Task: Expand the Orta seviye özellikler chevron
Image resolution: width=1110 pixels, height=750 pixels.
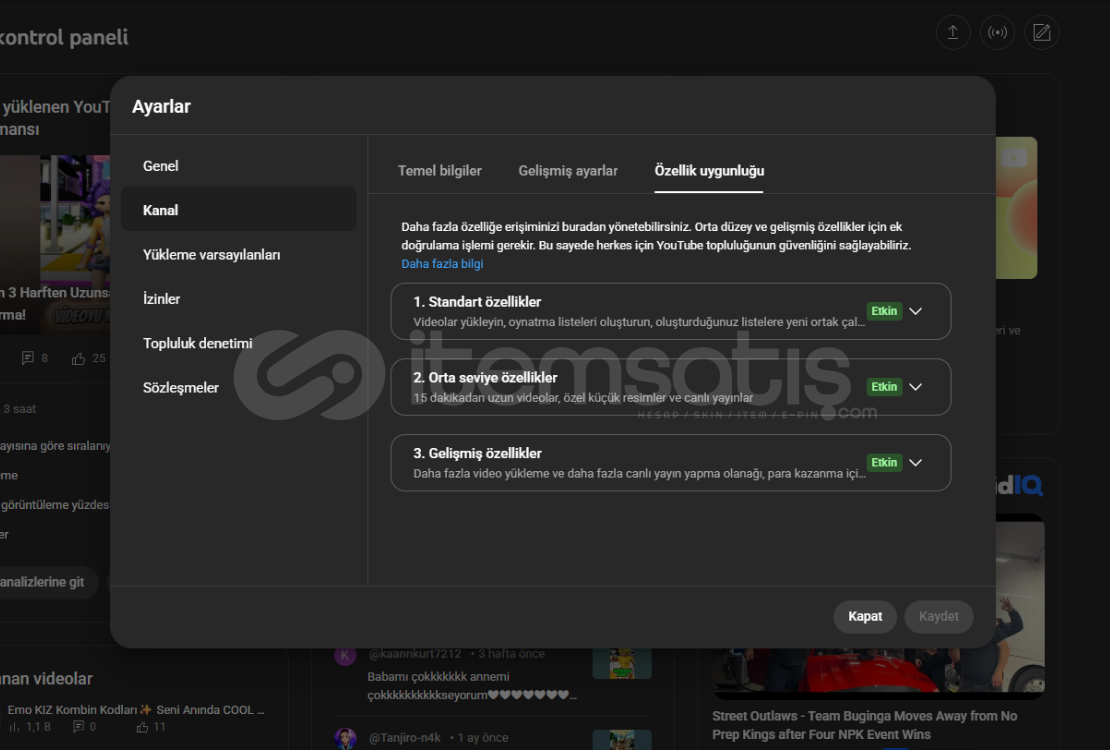Action: tap(915, 387)
